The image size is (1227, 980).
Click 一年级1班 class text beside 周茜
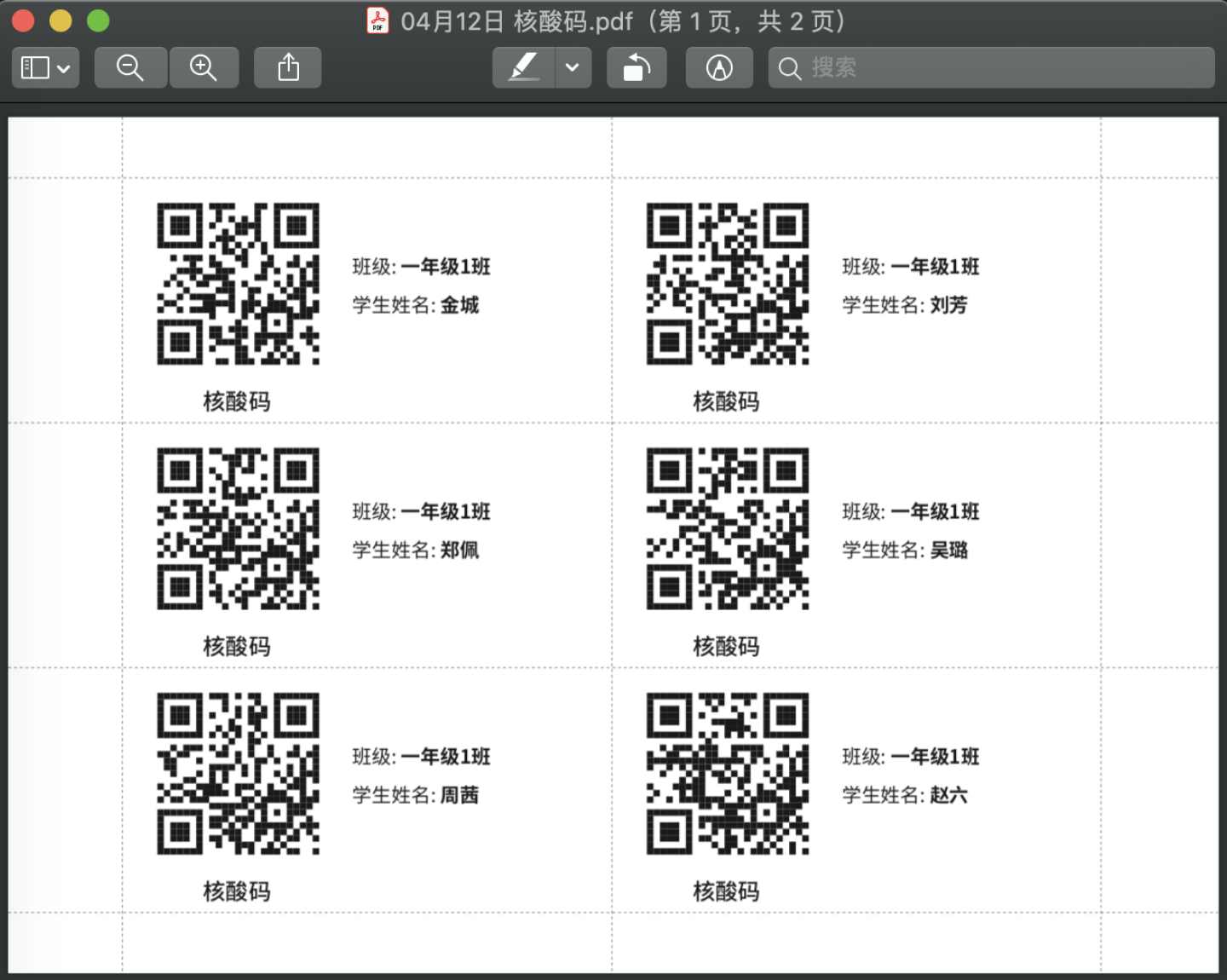pyautogui.click(x=446, y=757)
